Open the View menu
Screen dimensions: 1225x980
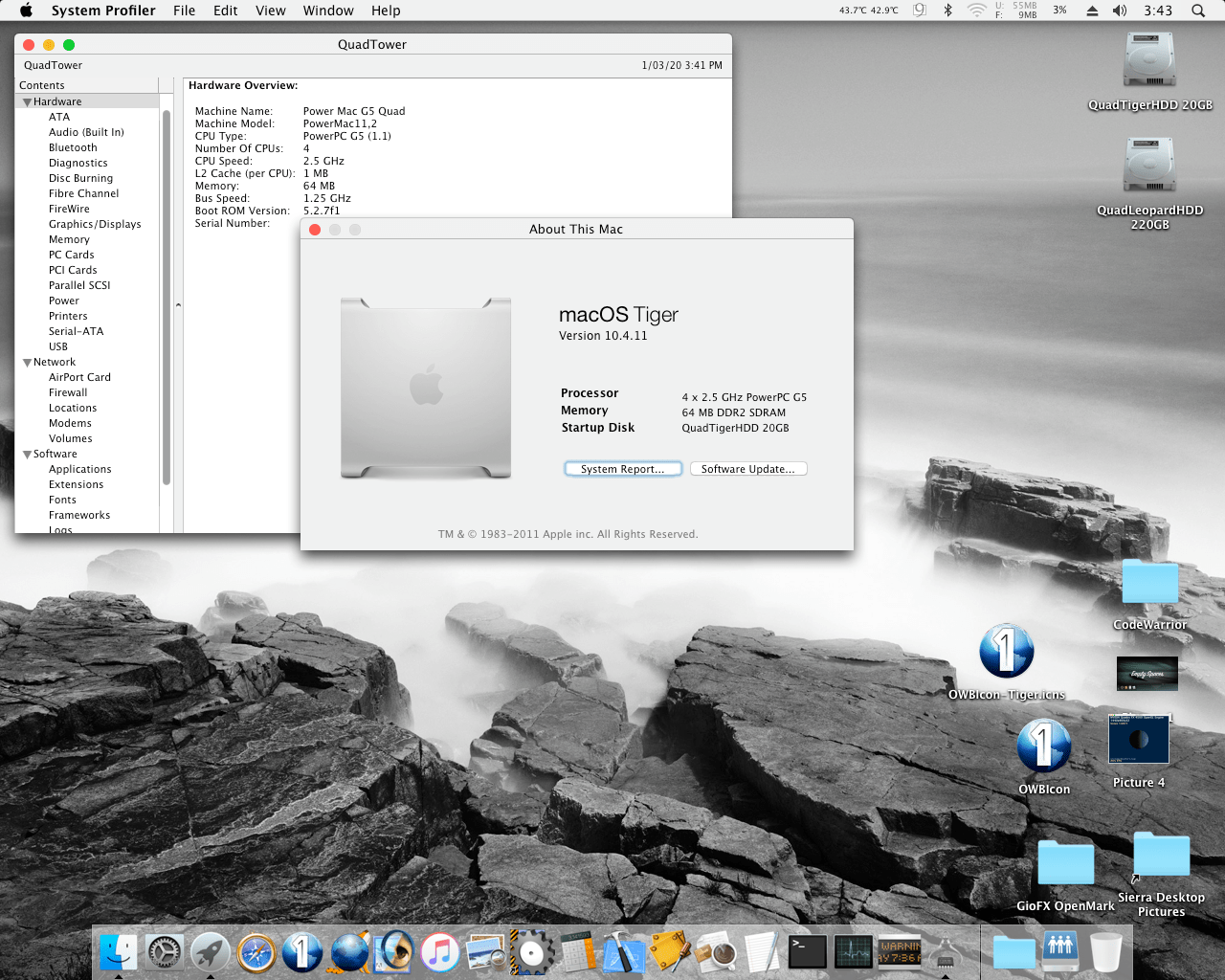[271, 11]
